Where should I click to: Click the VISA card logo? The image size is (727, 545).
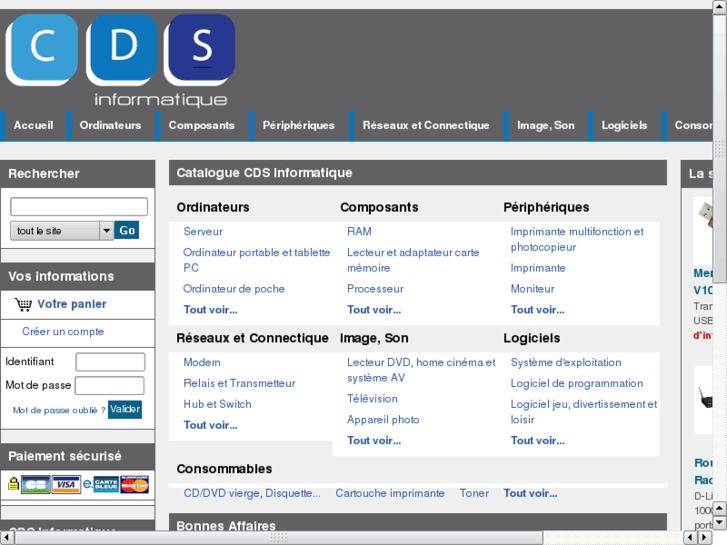pyautogui.click(x=66, y=484)
